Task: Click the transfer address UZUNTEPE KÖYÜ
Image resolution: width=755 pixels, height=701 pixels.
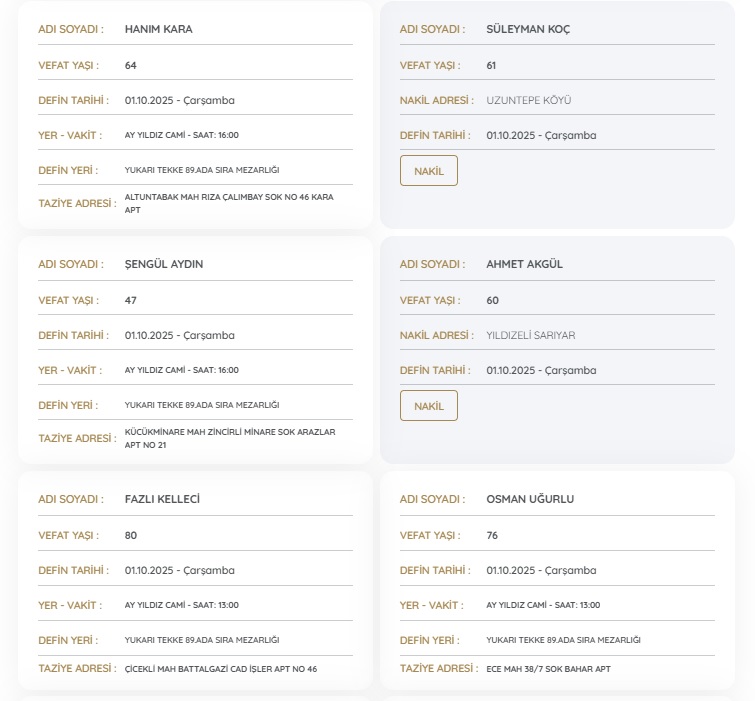Action: [x=528, y=100]
